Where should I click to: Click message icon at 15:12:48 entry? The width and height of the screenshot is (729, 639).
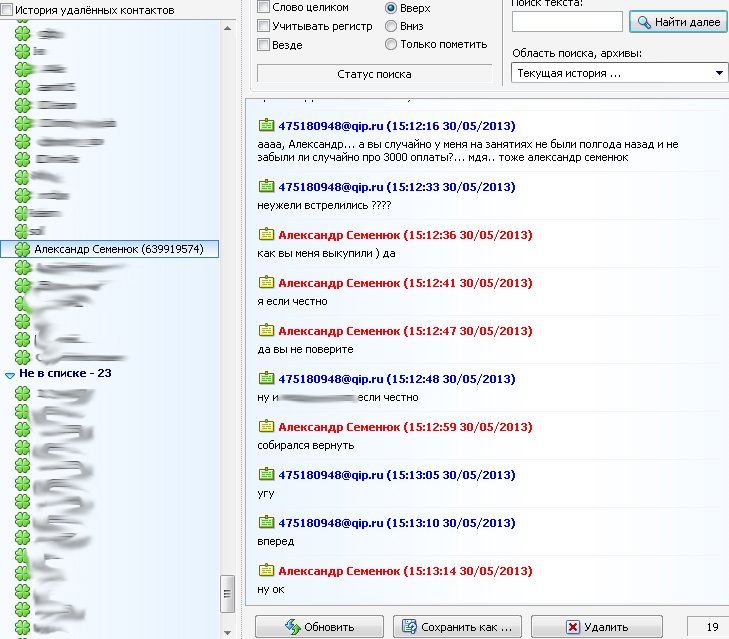(x=266, y=378)
